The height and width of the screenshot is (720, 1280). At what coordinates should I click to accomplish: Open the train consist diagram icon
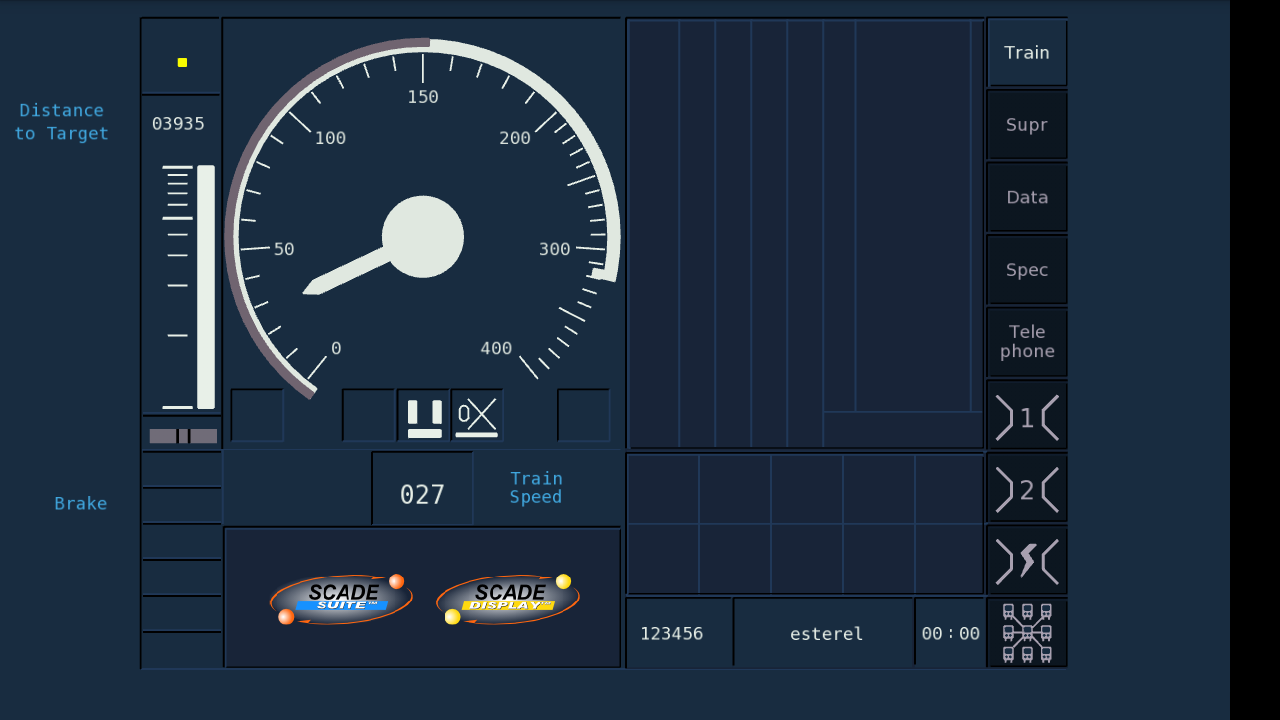(x=1027, y=633)
